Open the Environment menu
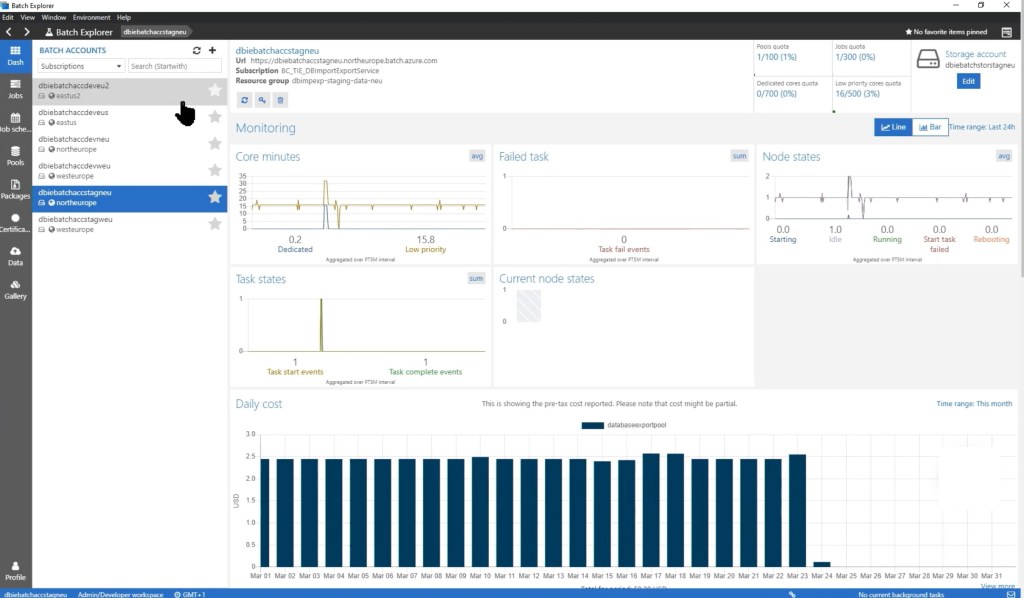1024x598 pixels. pyautogui.click(x=92, y=17)
